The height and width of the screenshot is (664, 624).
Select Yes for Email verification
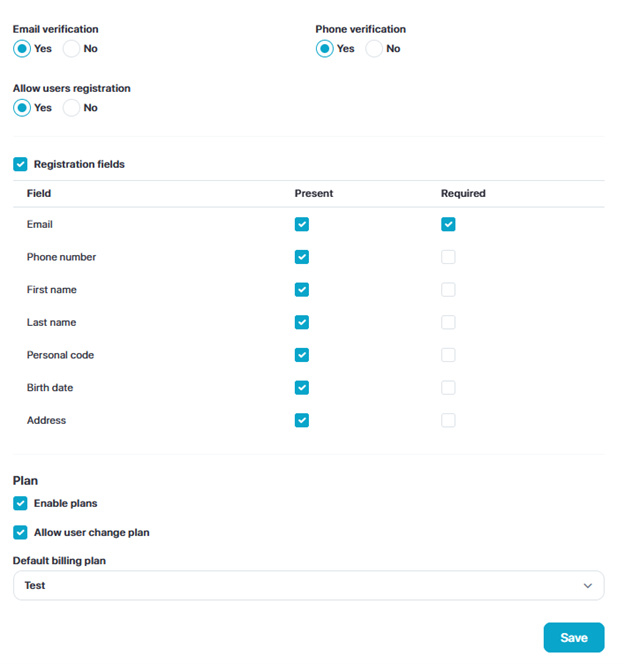[x=22, y=49]
